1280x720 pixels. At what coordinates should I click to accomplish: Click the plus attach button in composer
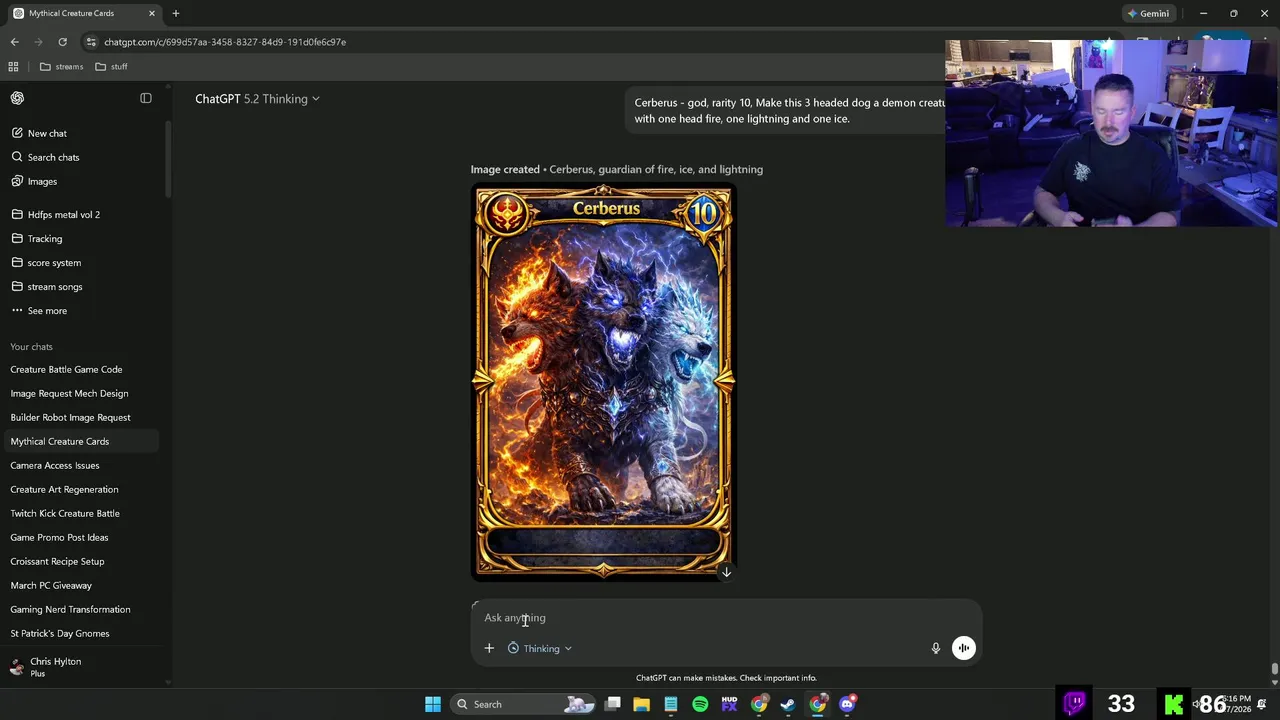[x=489, y=648]
